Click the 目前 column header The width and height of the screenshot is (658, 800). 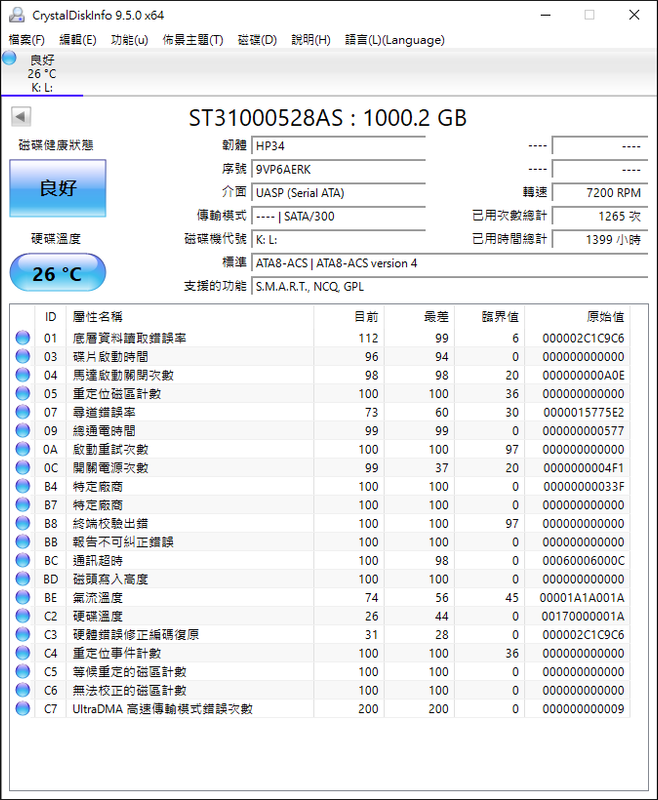point(349,317)
